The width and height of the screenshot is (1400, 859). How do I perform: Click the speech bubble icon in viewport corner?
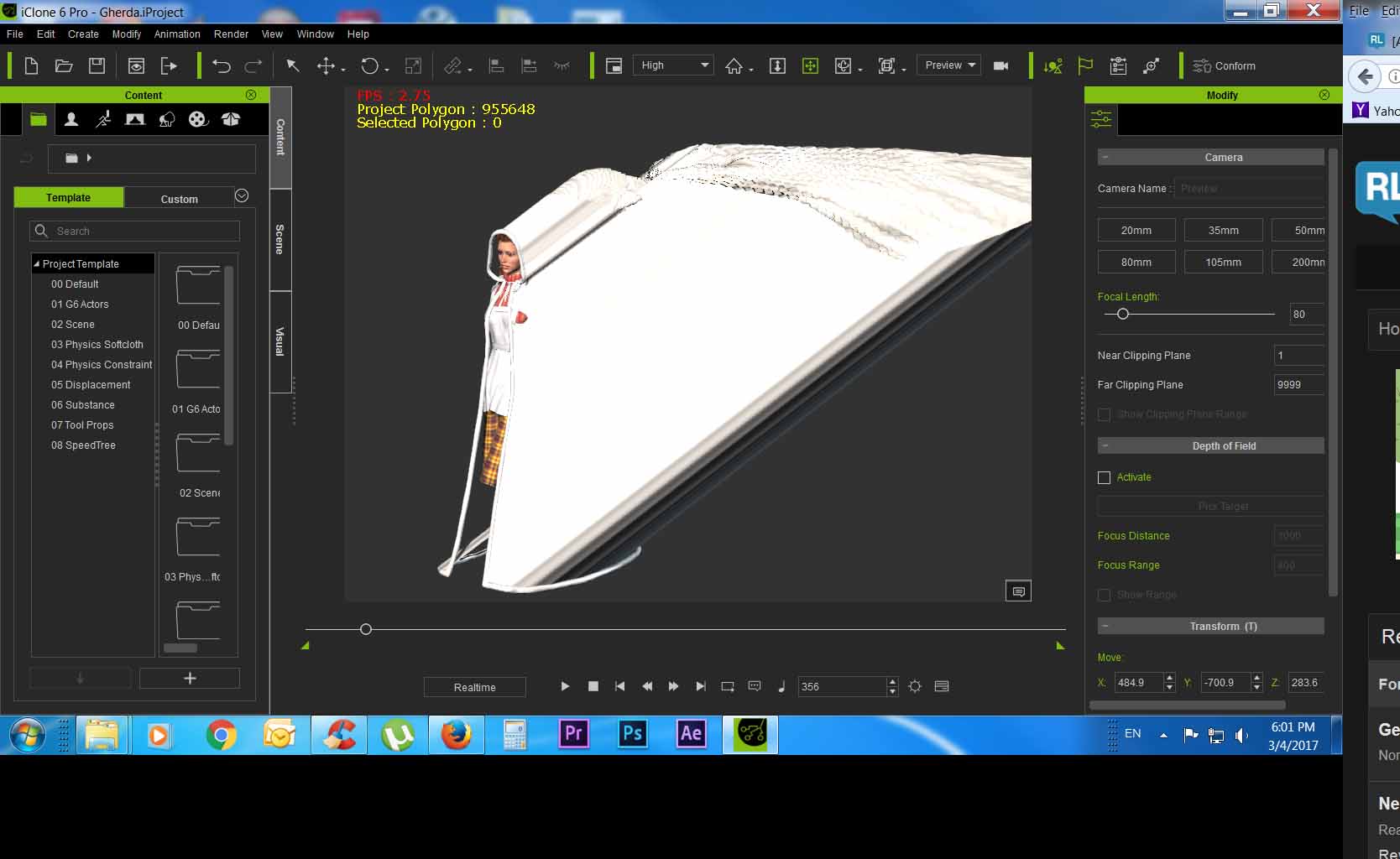(1018, 591)
